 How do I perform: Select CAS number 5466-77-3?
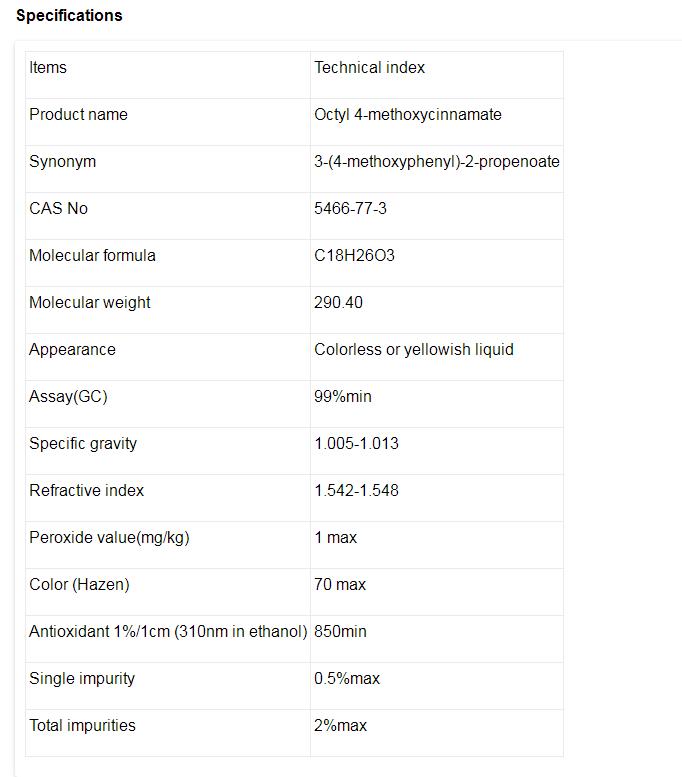coord(350,209)
